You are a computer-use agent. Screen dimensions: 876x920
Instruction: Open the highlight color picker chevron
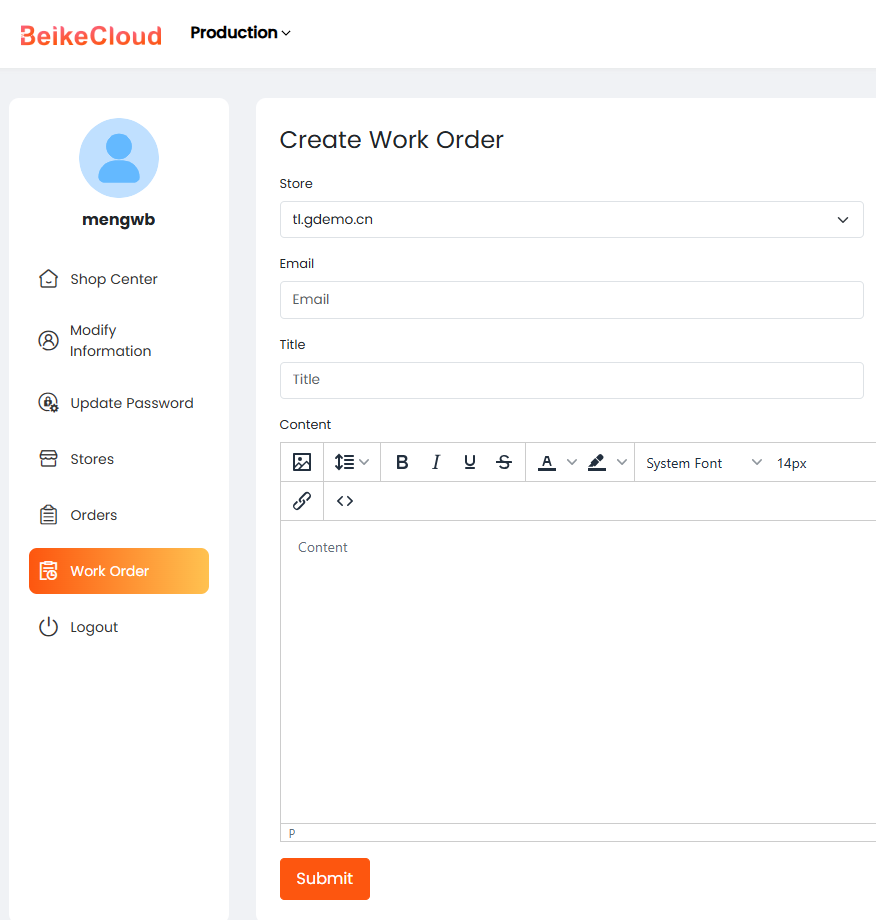[x=622, y=462]
